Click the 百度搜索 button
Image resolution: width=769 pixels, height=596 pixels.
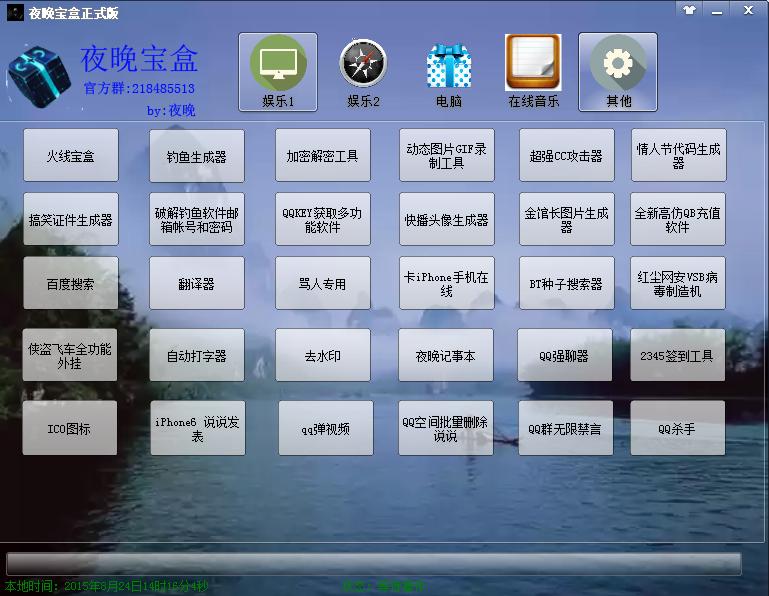(71, 283)
